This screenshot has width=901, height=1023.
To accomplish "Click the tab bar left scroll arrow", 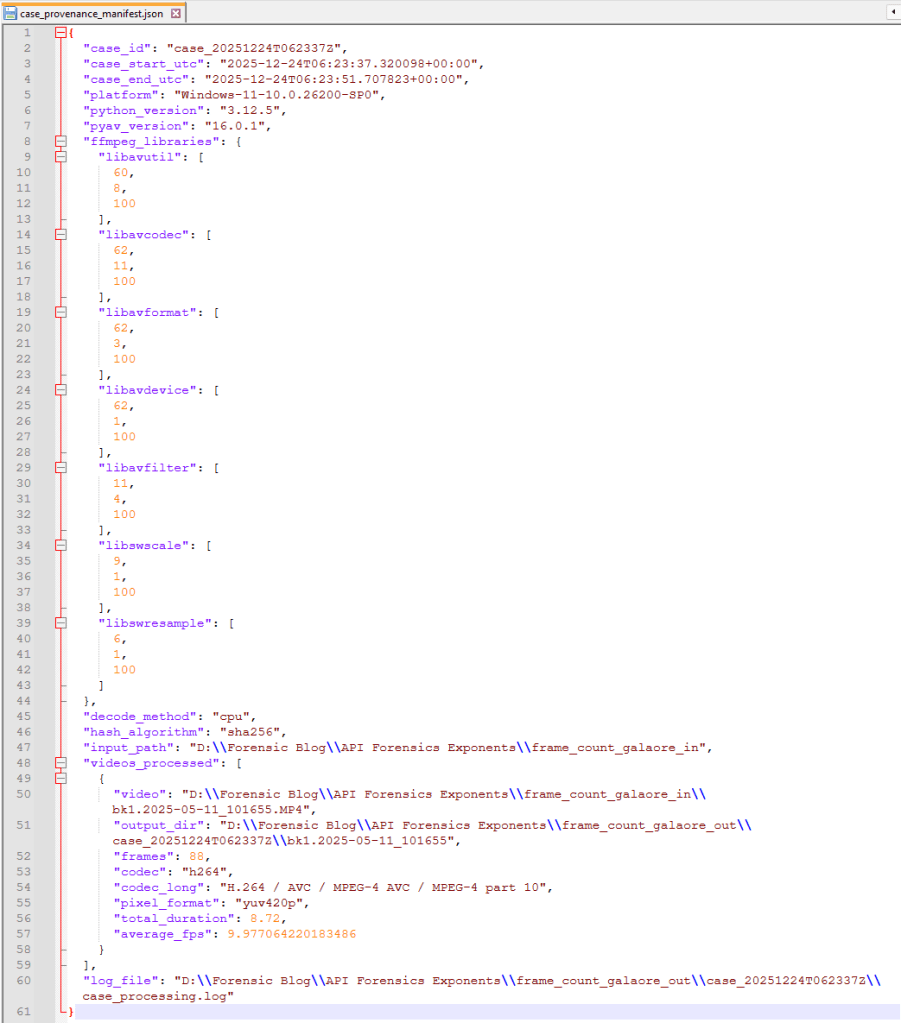I will [891, 13].
